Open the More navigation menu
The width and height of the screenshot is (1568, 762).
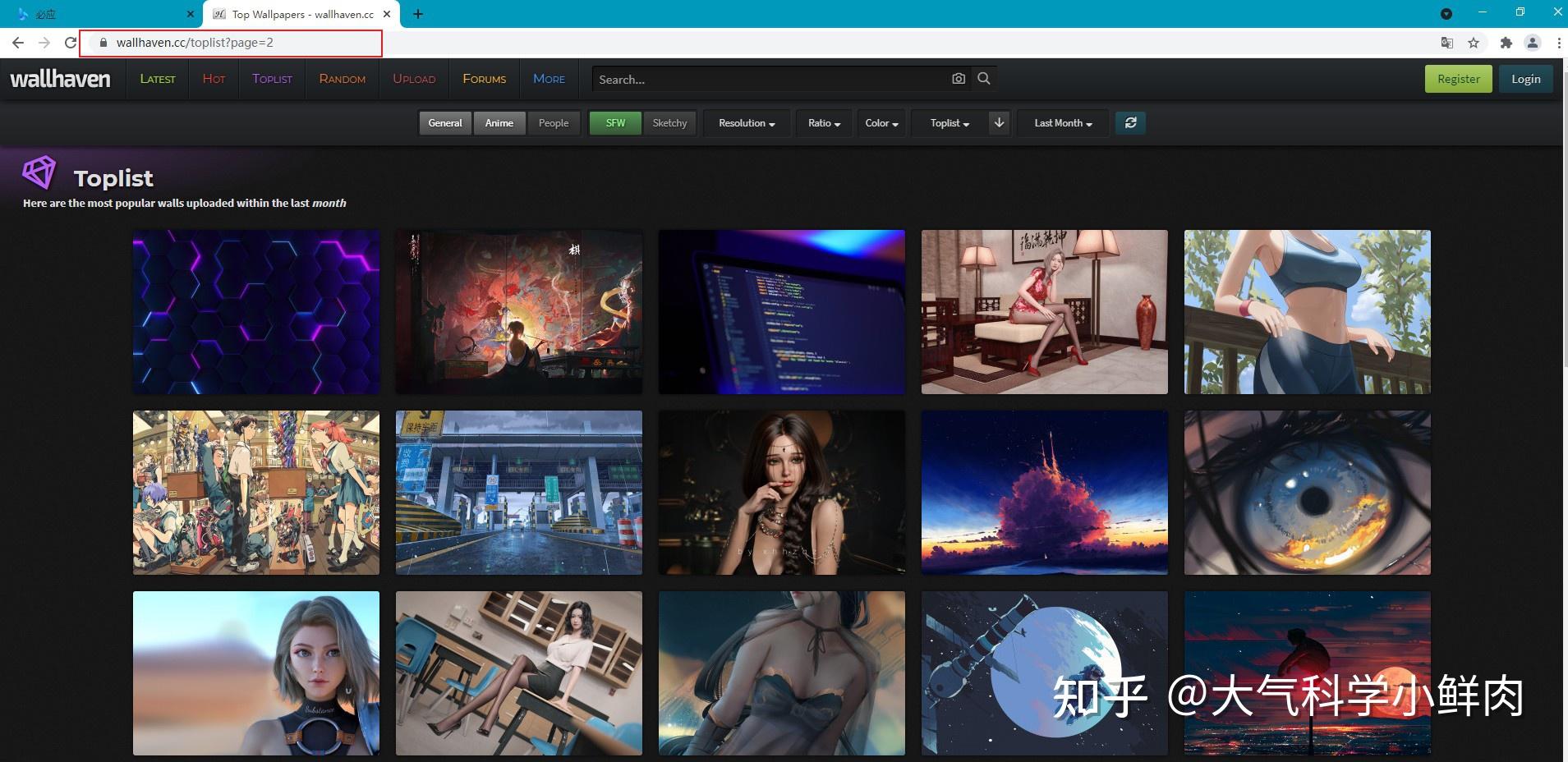pyautogui.click(x=549, y=79)
